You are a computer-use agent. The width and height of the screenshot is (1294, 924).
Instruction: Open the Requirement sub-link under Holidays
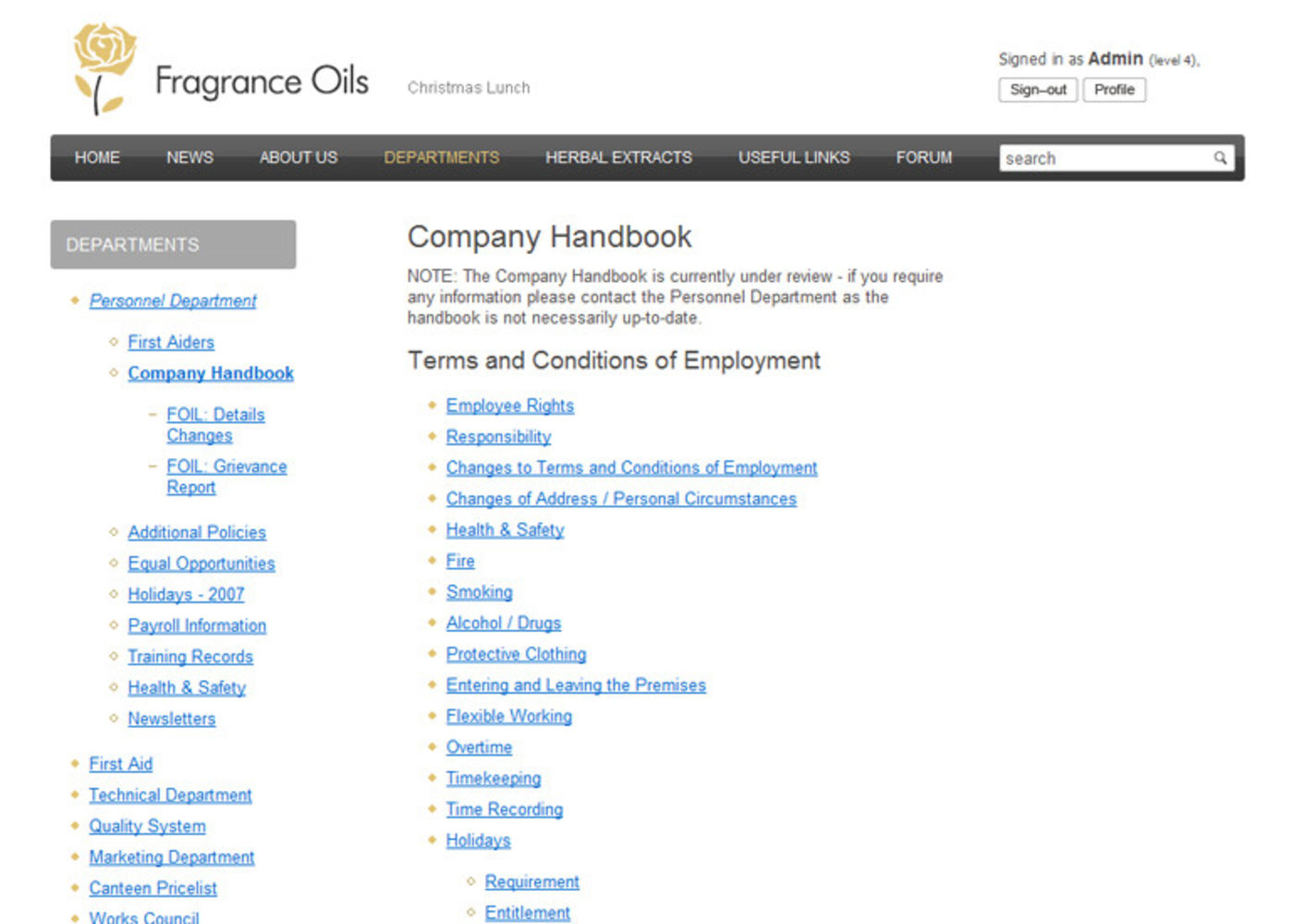click(531, 881)
